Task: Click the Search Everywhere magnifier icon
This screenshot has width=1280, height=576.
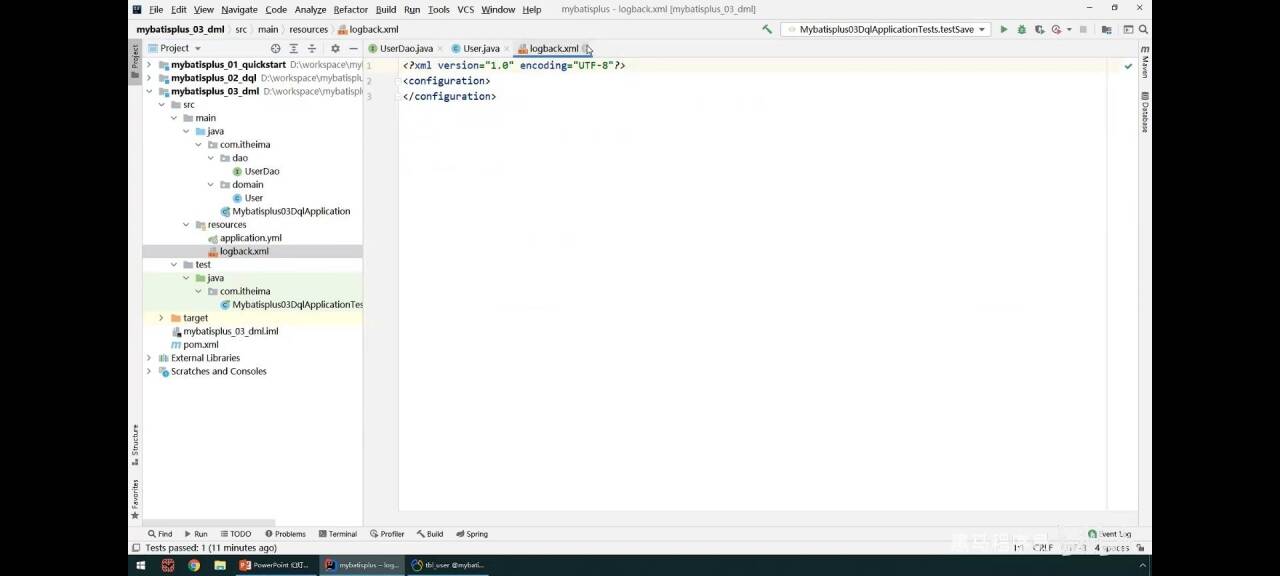Action: (x=1143, y=30)
